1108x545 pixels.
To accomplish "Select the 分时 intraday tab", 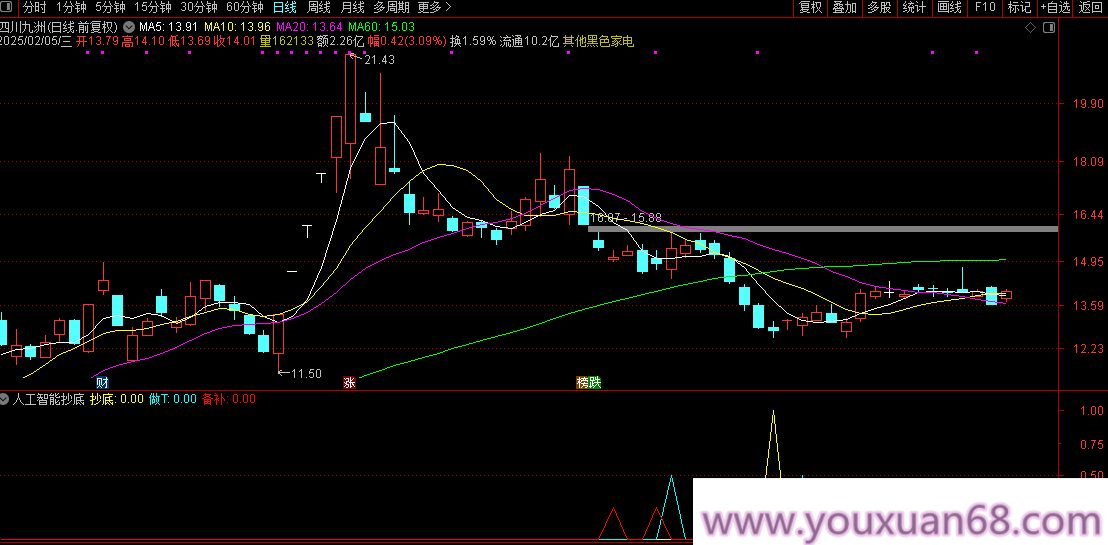I will tap(34, 8).
